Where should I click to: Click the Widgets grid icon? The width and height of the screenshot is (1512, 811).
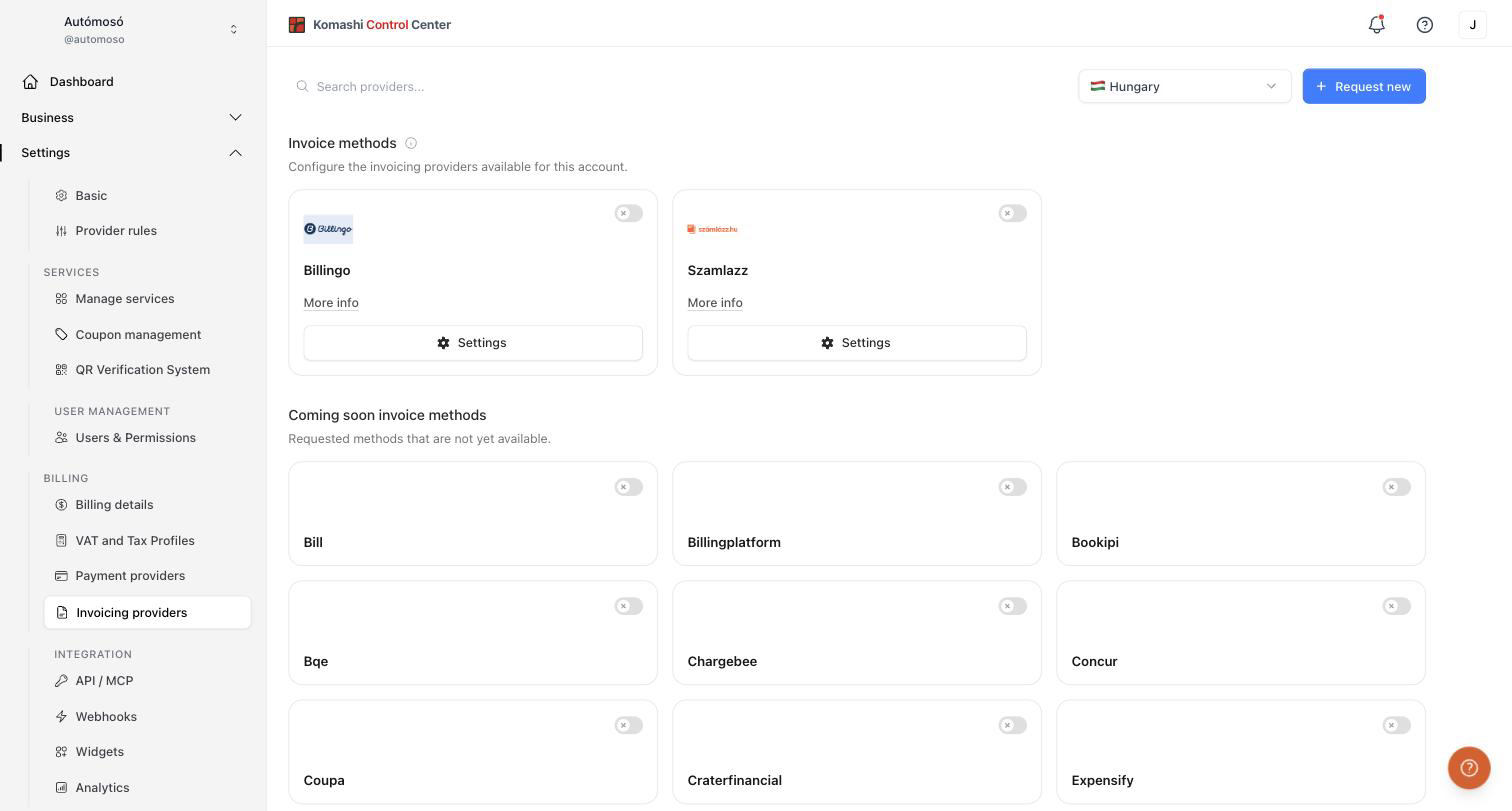tap(61, 752)
